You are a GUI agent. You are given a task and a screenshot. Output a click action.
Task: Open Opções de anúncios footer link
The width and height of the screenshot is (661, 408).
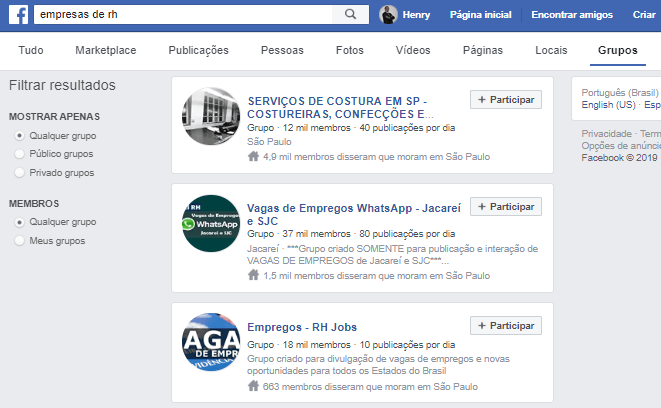pos(621,145)
